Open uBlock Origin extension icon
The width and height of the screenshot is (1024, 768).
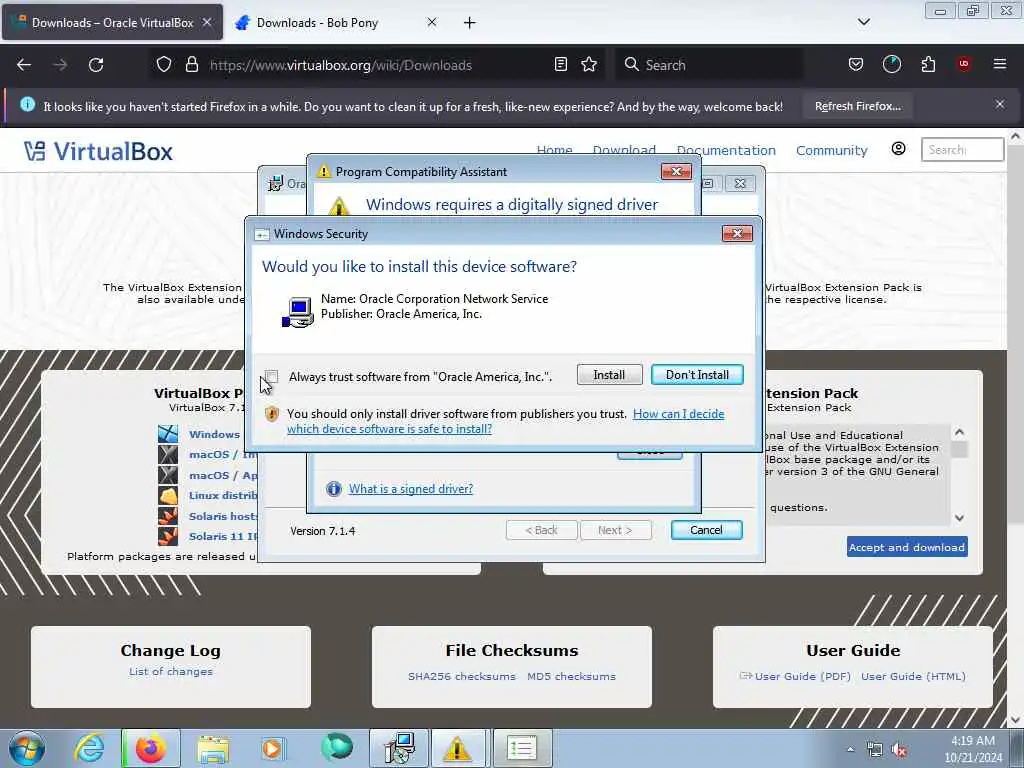click(963, 64)
